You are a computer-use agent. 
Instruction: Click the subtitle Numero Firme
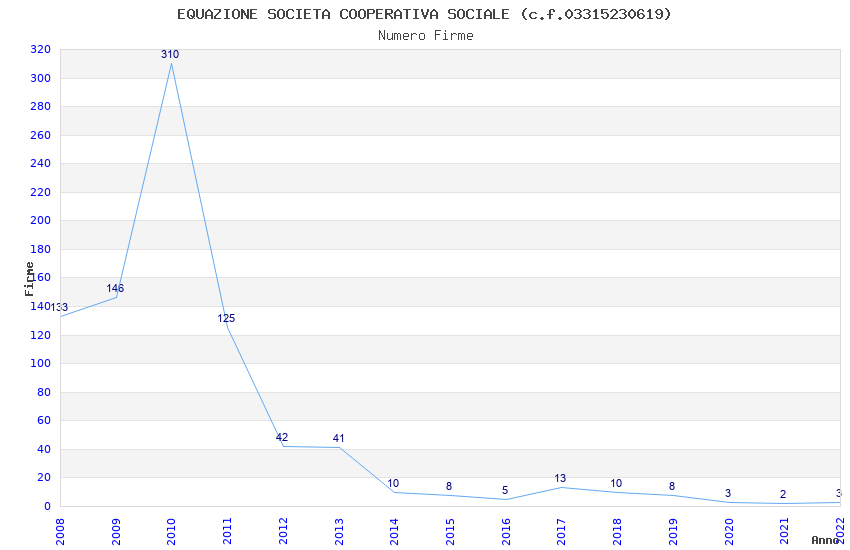[x=426, y=36]
